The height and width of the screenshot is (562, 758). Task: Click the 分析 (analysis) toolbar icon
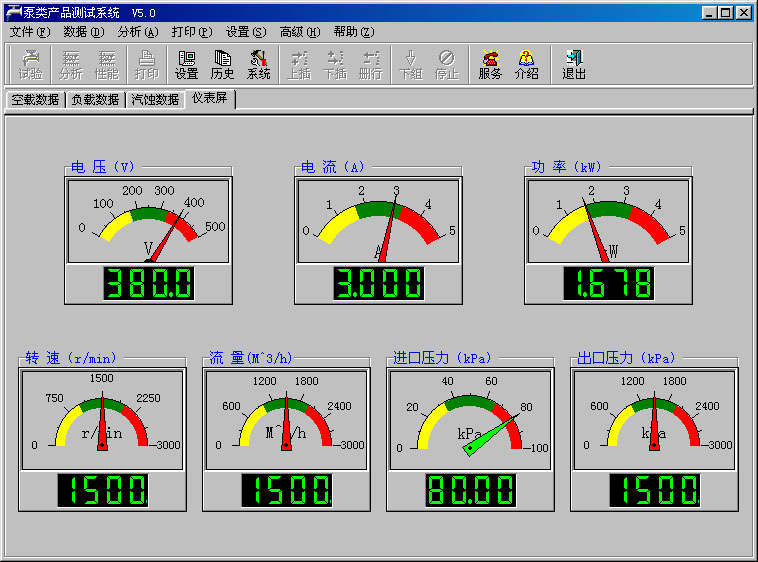point(71,65)
